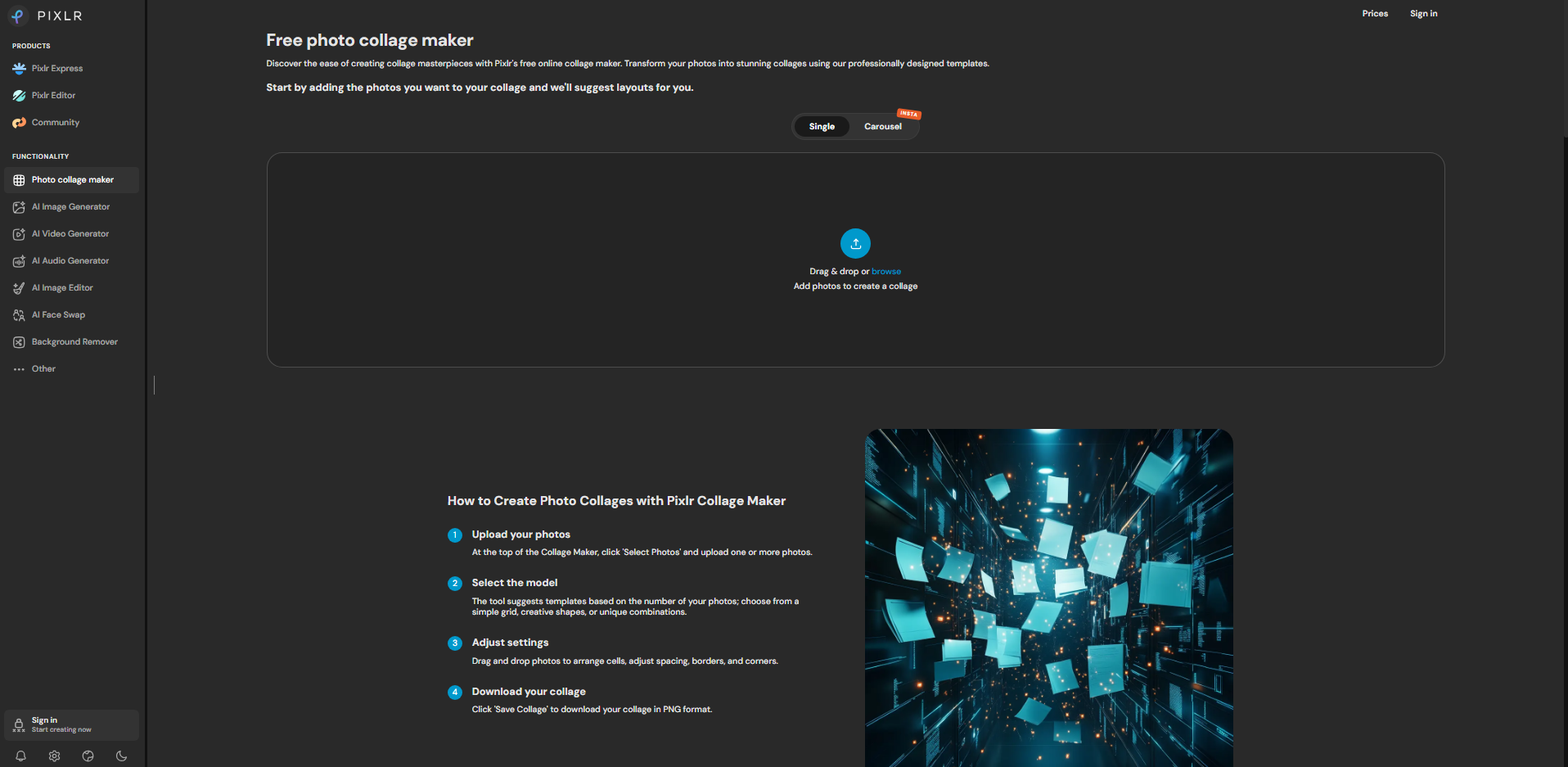This screenshot has width=1568, height=767.
Task: Open Prices page in top bar
Action: click(1375, 14)
